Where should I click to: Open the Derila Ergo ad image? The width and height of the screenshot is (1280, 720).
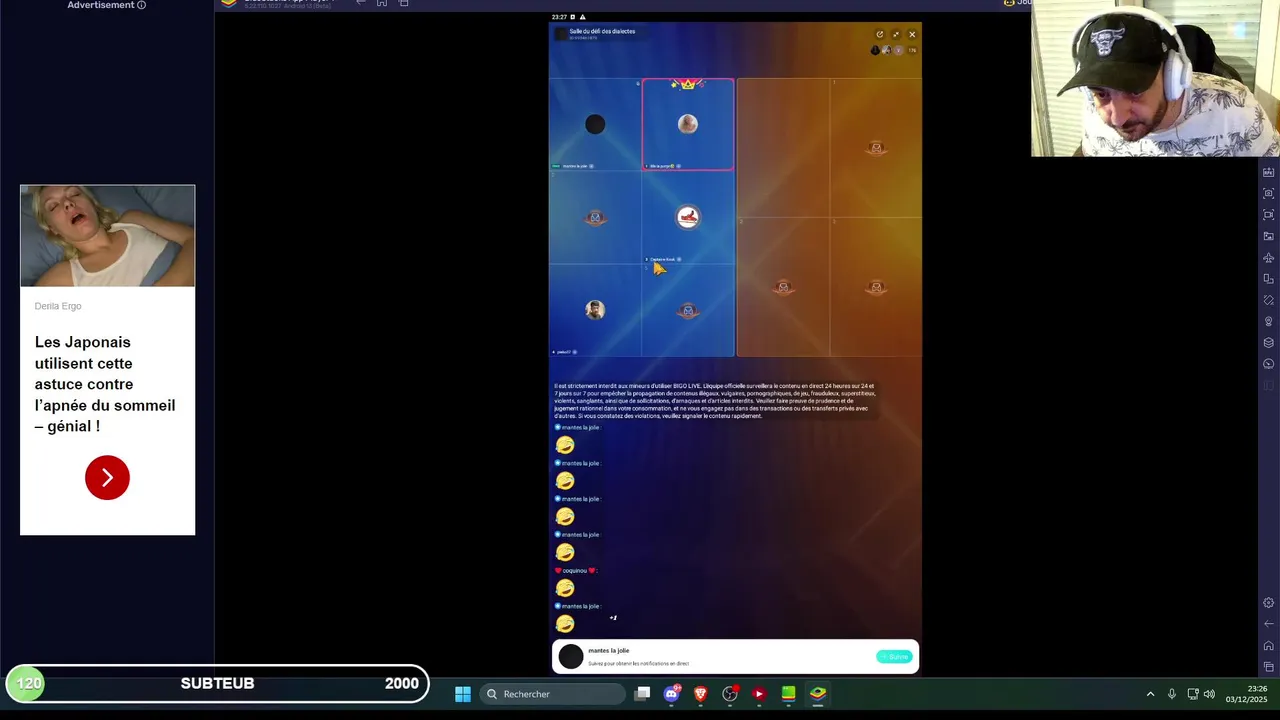[x=108, y=236]
